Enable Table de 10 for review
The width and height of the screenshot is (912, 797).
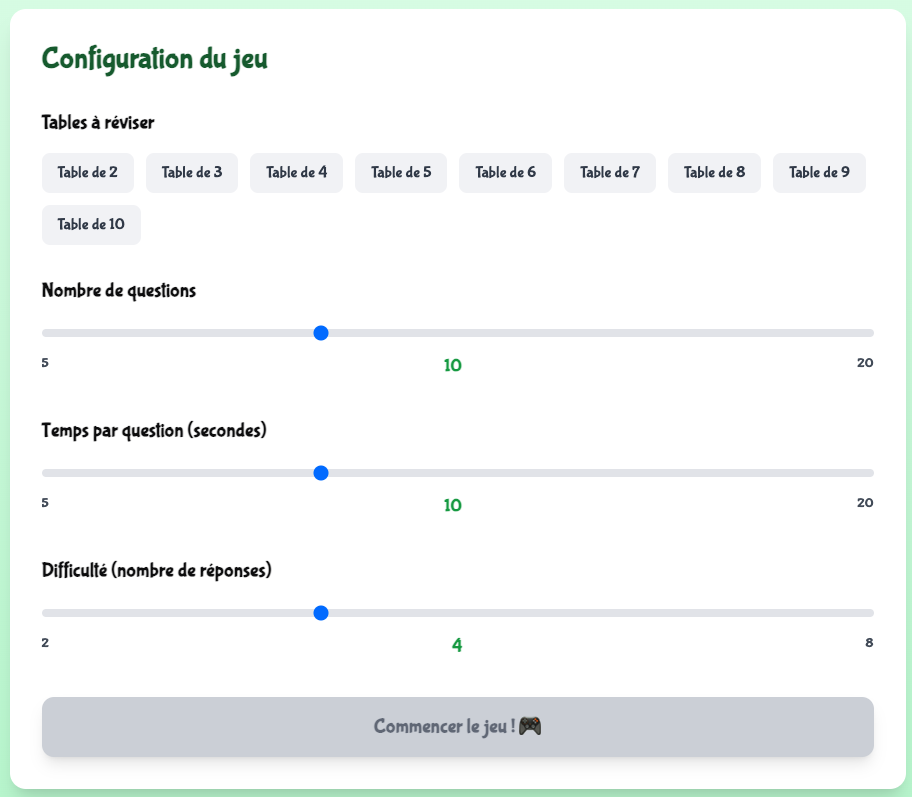pyautogui.click(x=91, y=225)
